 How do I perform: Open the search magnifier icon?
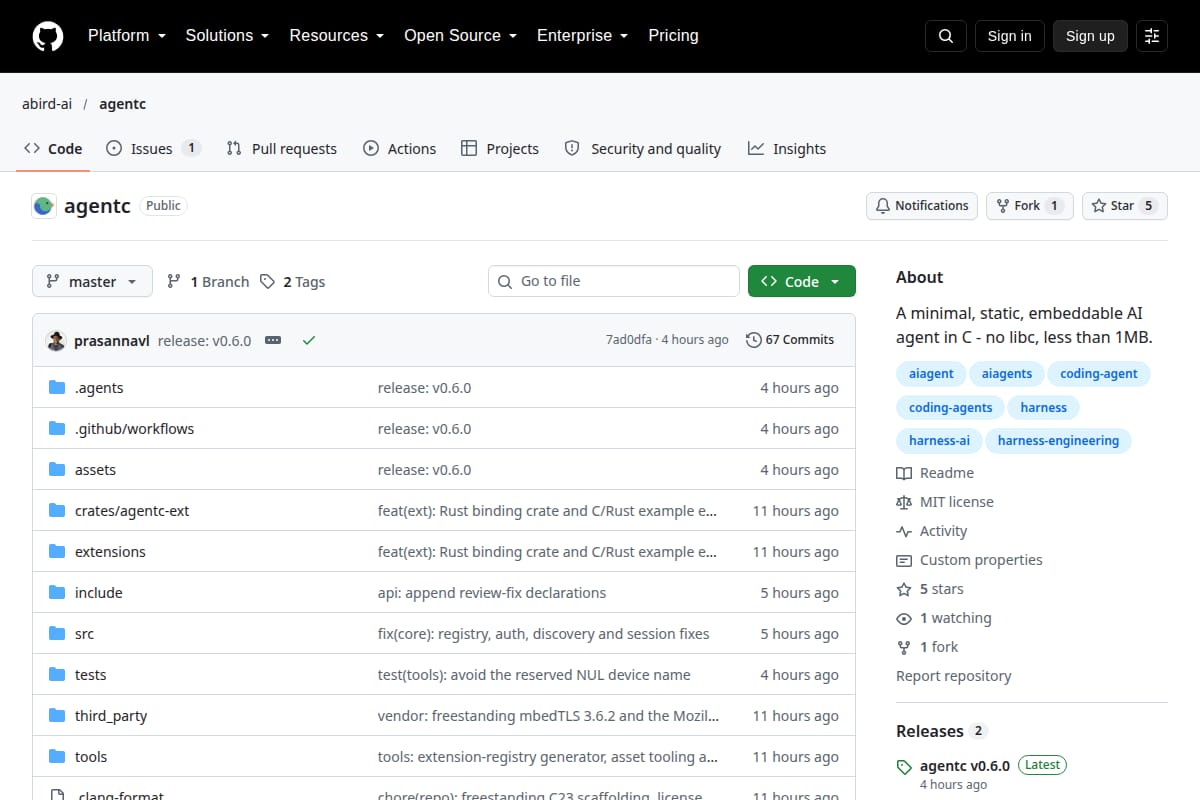pyautogui.click(x=946, y=36)
